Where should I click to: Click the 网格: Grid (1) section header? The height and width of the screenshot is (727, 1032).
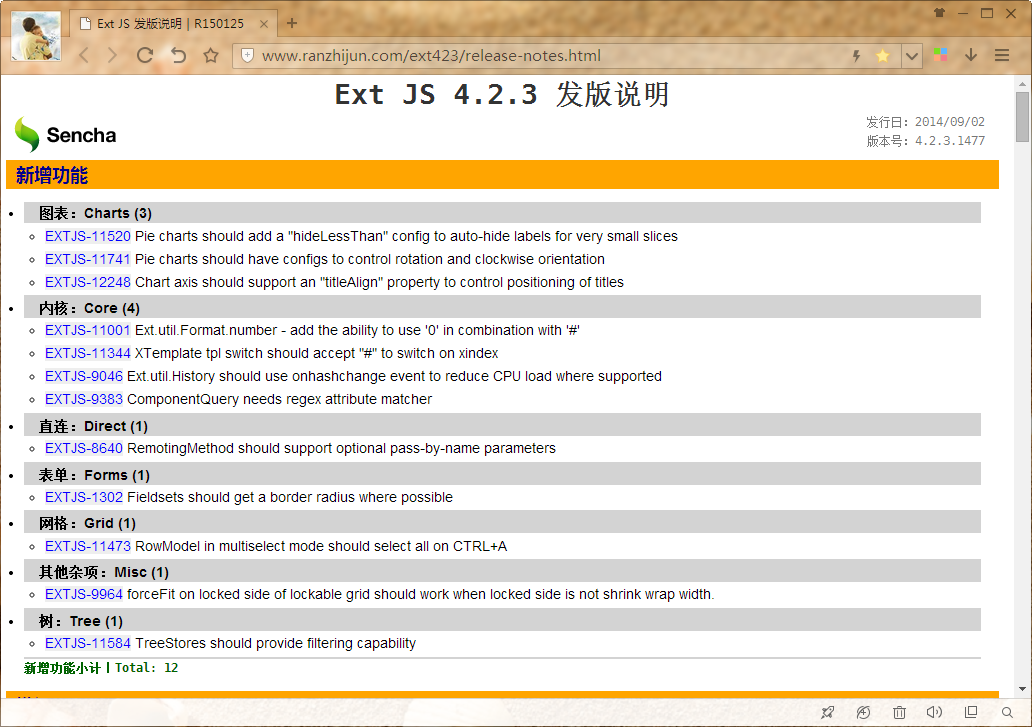[x=502, y=522]
